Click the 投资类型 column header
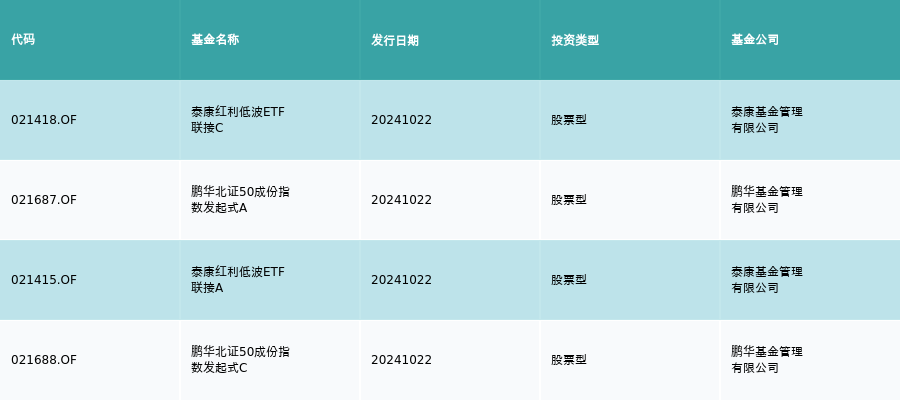The image size is (900, 400). pyautogui.click(x=575, y=40)
